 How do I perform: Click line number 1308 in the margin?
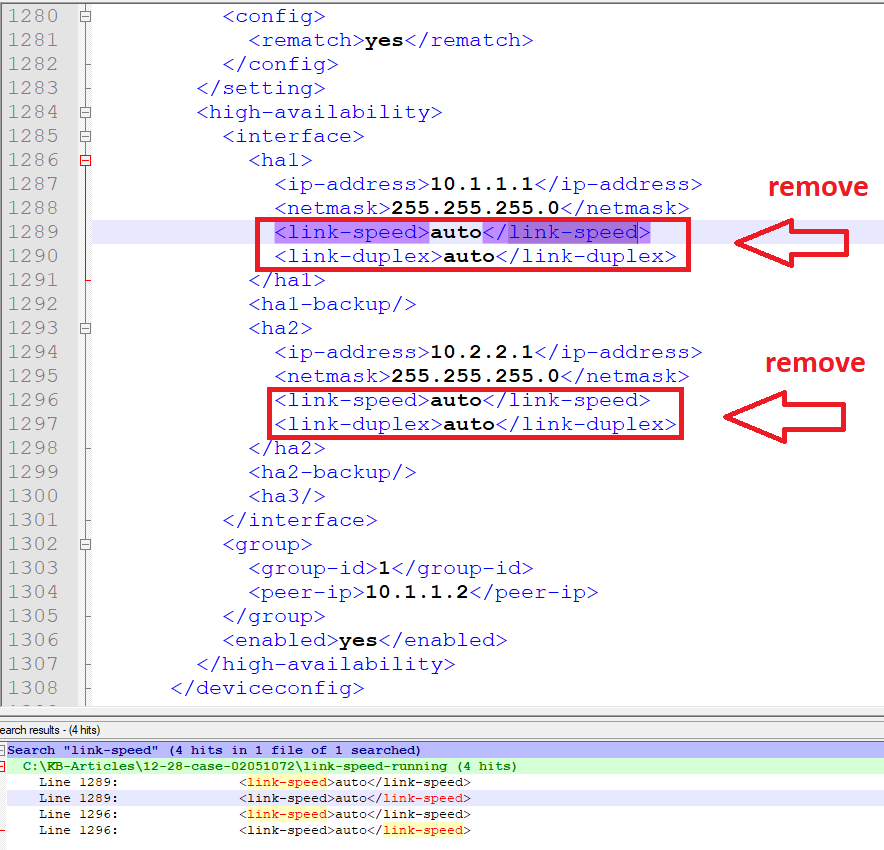[x=33, y=688]
